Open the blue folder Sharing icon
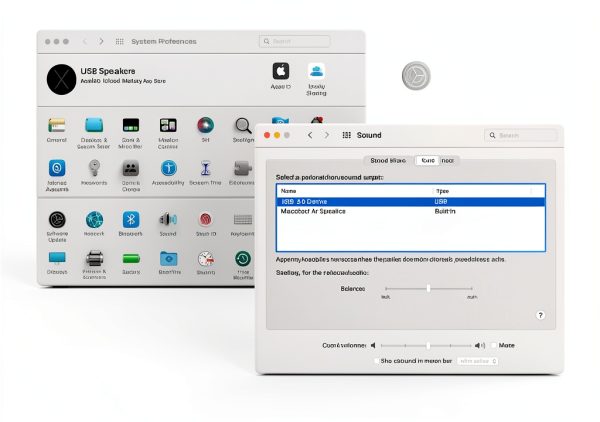The image size is (600, 422). tap(168, 259)
